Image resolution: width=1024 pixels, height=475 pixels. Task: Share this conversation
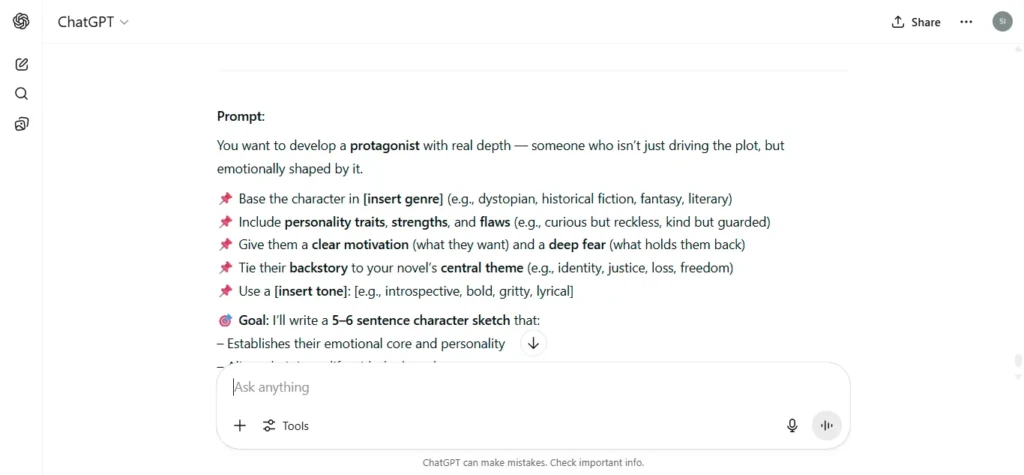916,22
